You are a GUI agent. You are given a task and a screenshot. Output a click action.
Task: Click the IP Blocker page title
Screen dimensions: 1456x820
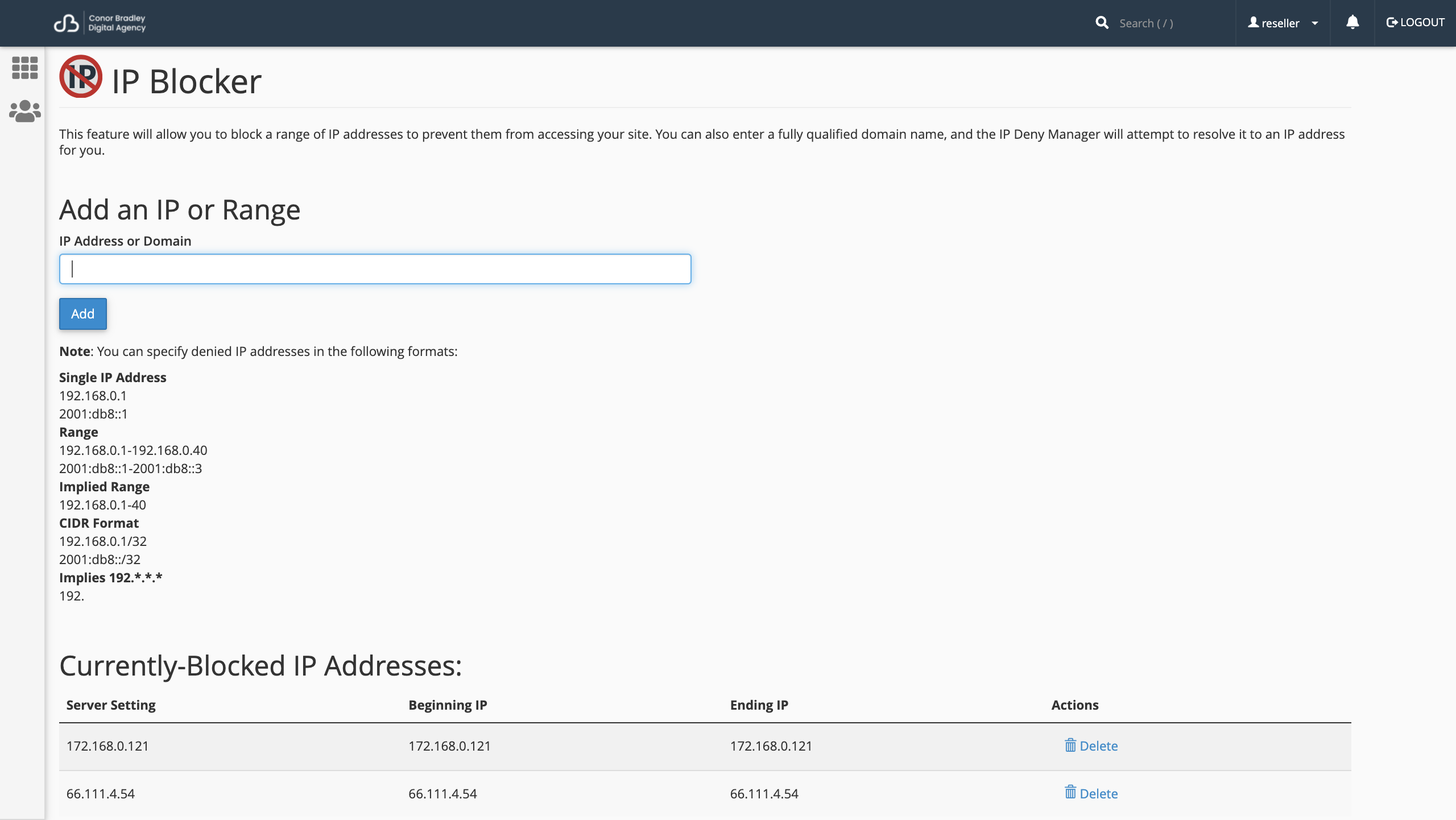[x=187, y=81]
